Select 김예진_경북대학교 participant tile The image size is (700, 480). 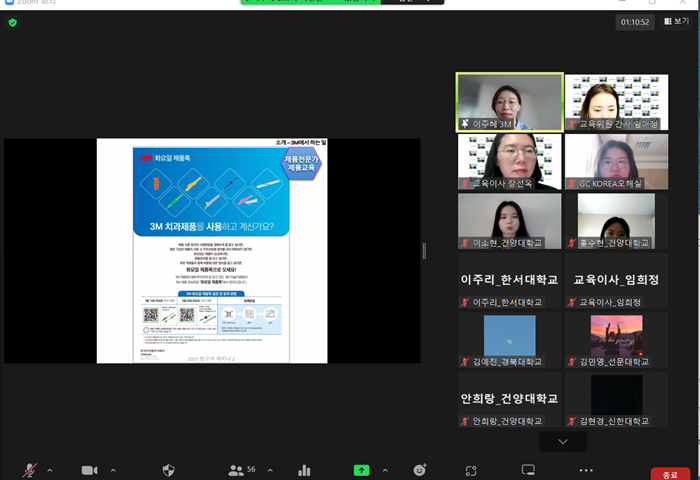[x=510, y=340]
